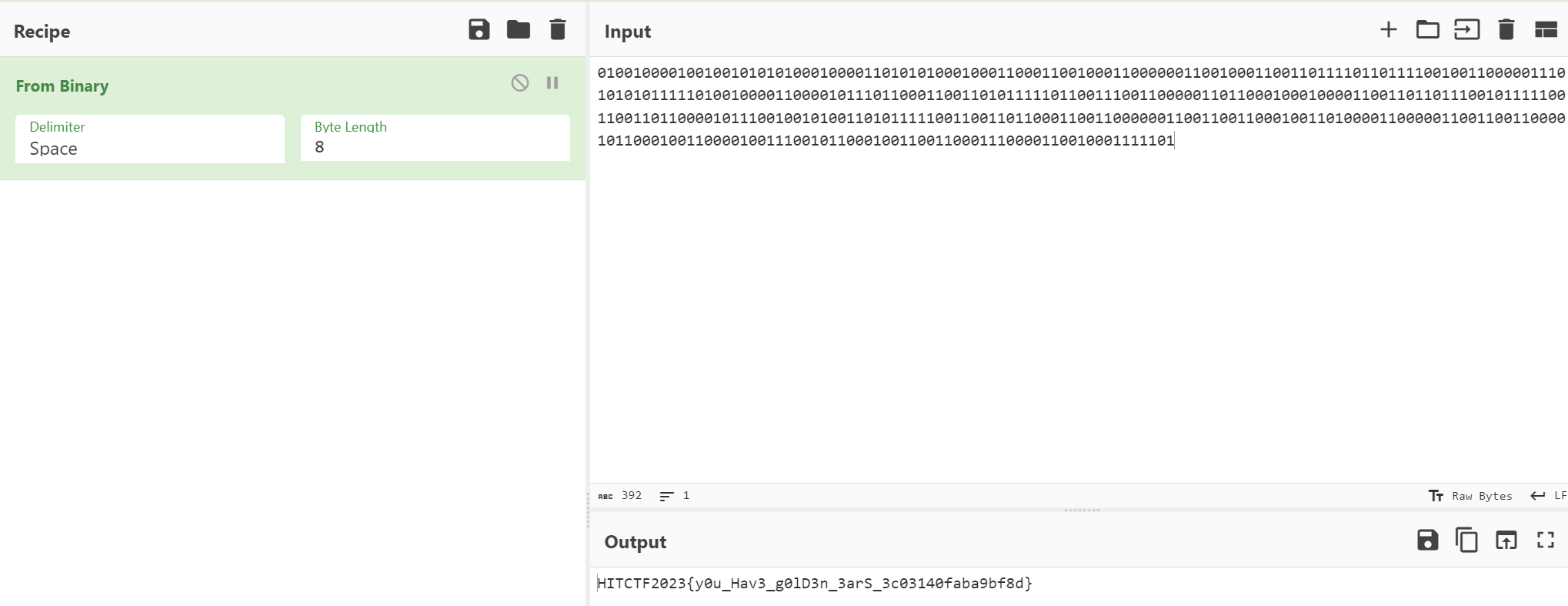The width and height of the screenshot is (1568, 606).
Task: Replace input with output
Action: pyautogui.click(x=1506, y=541)
